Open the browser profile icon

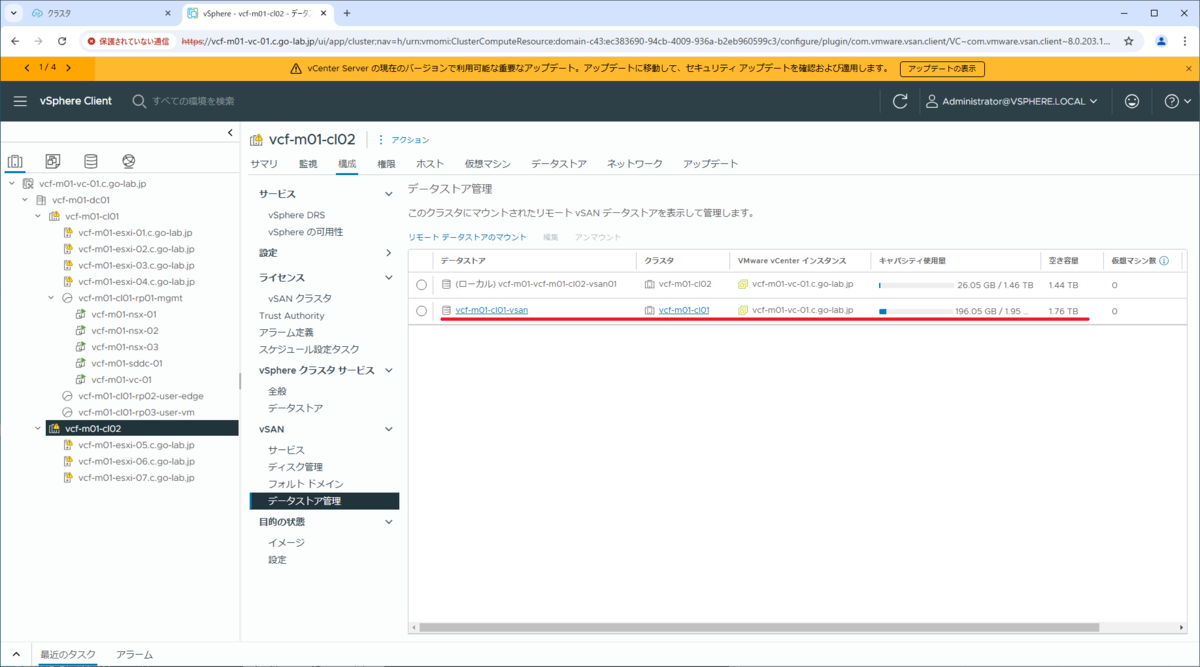click(1161, 41)
